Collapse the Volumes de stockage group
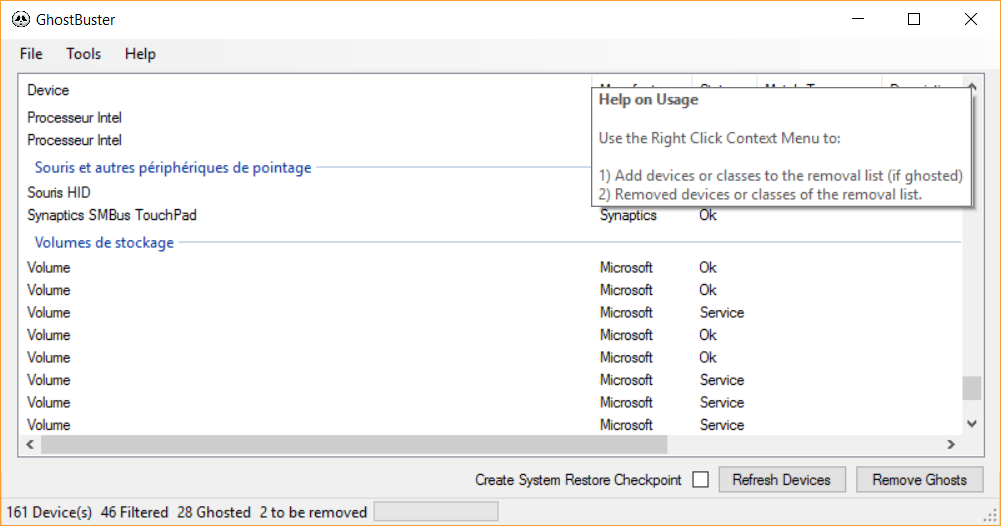The image size is (1001, 526). [104, 243]
